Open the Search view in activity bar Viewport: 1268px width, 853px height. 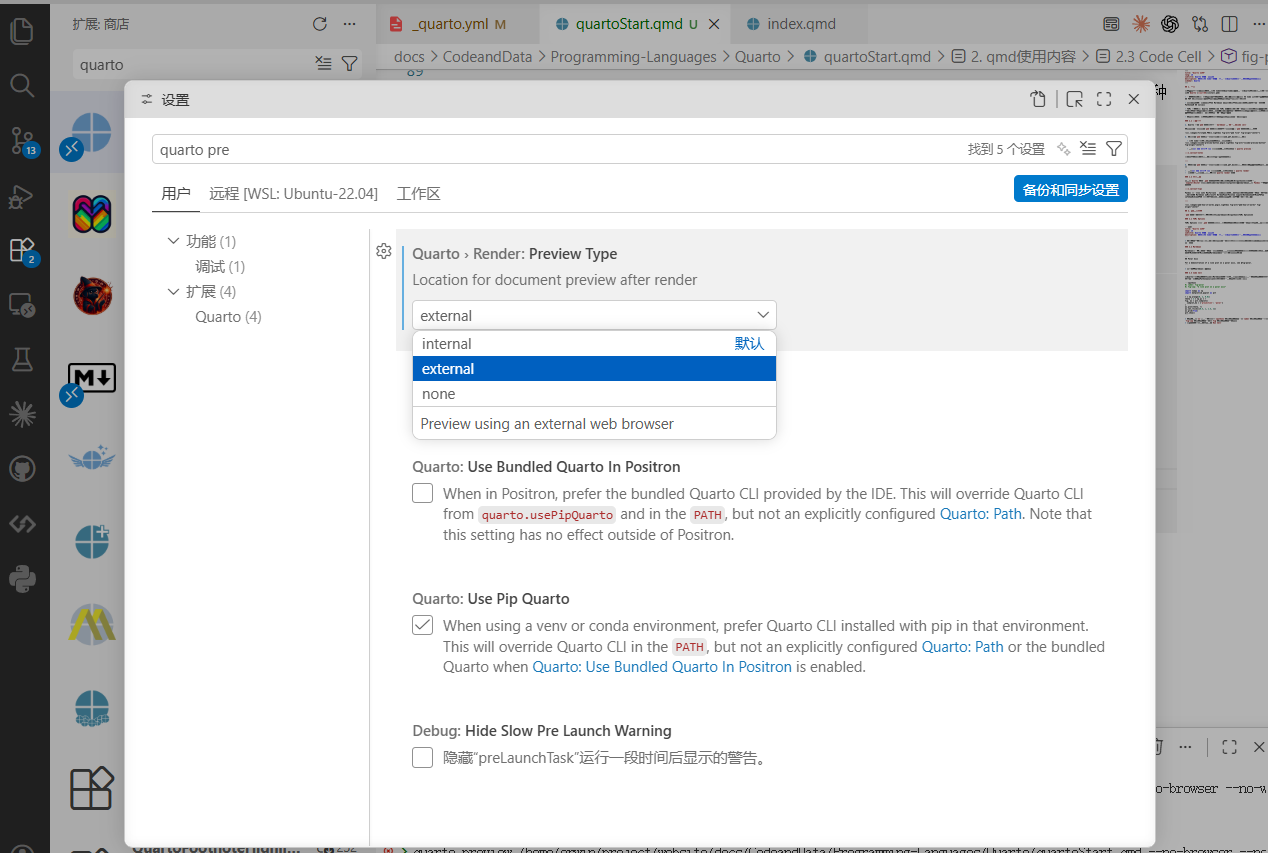(22, 85)
